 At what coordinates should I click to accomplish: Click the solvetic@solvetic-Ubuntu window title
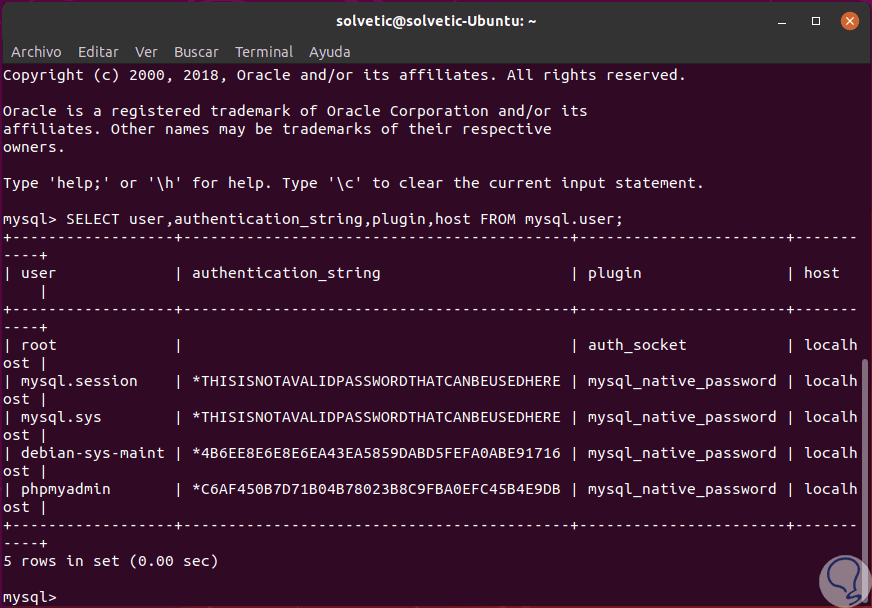pyautogui.click(x=435, y=20)
